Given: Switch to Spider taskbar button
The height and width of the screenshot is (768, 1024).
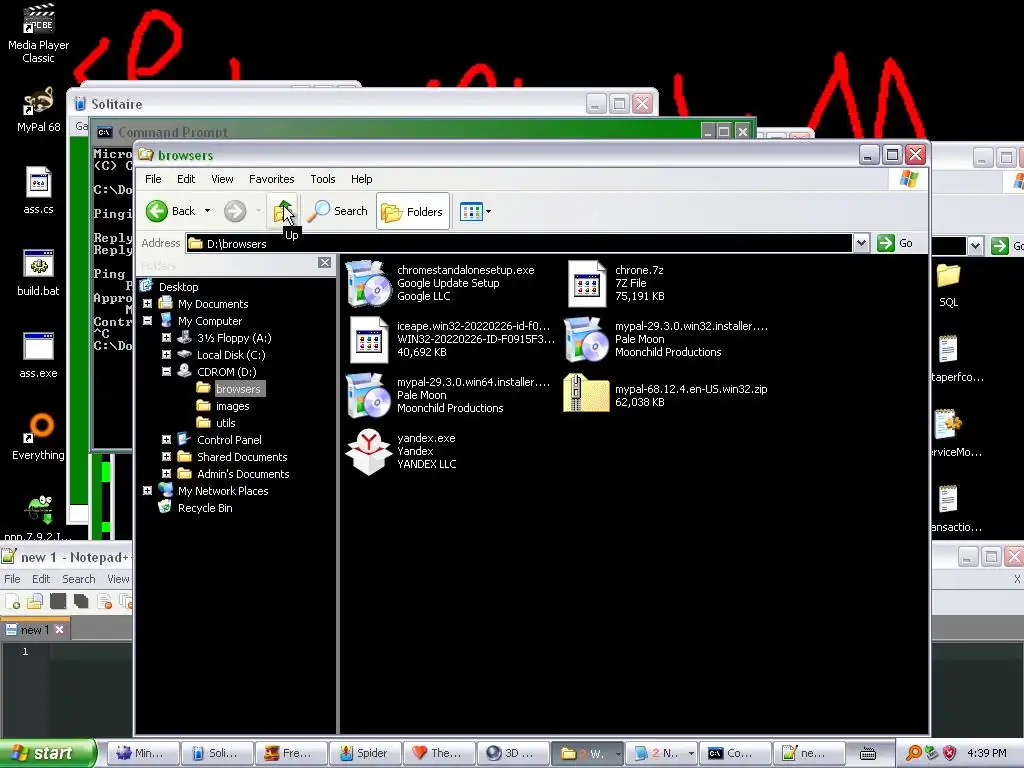Looking at the screenshot, I should [x=364, y=753].
